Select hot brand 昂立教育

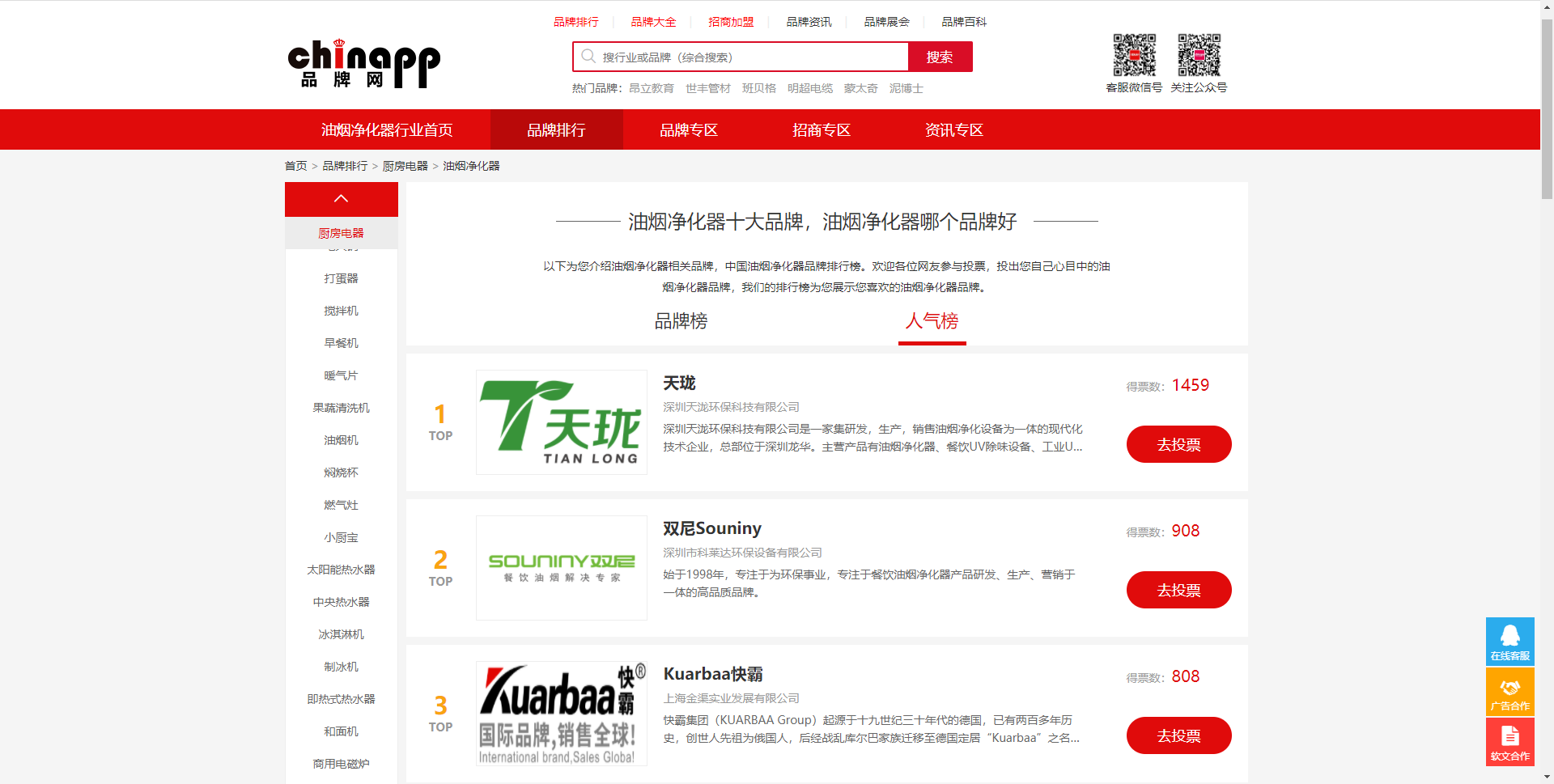click(x=652, y=88)
